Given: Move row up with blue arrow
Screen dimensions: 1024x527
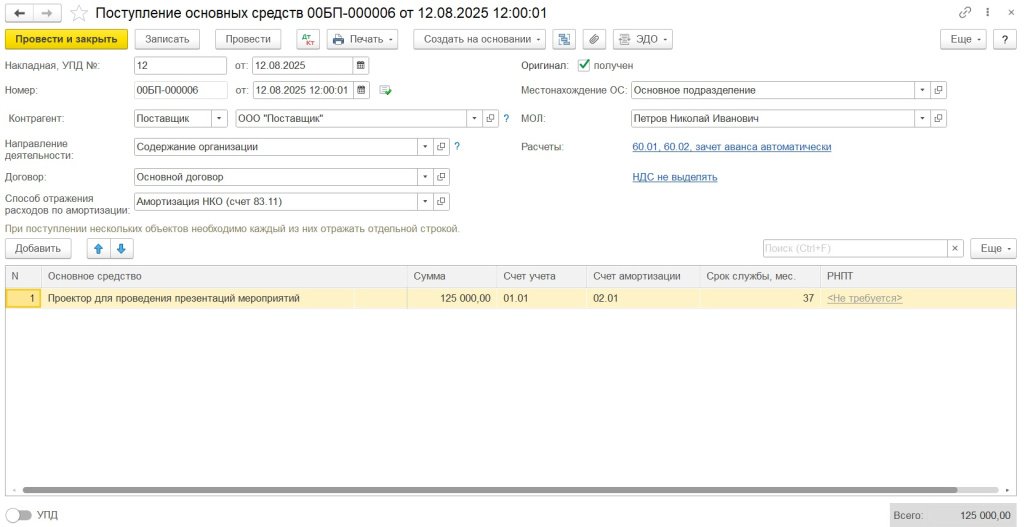Looking at the screenshot, I should 98,248.
